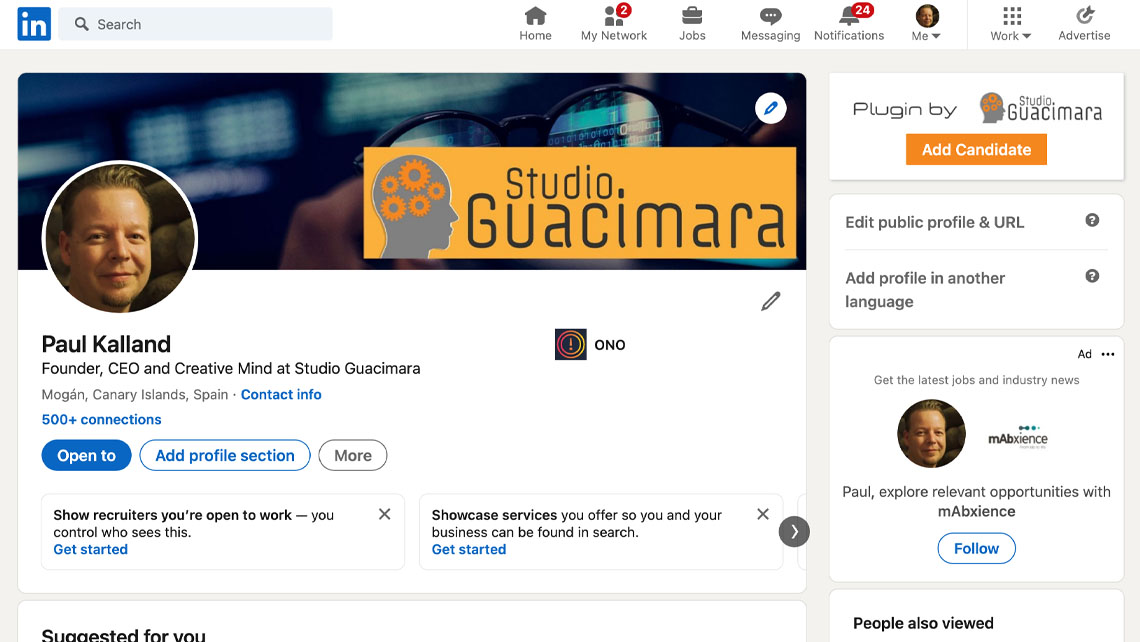Click the Add Candidate button
This screenshot has height=642, width=1140.
pos(976,149)
